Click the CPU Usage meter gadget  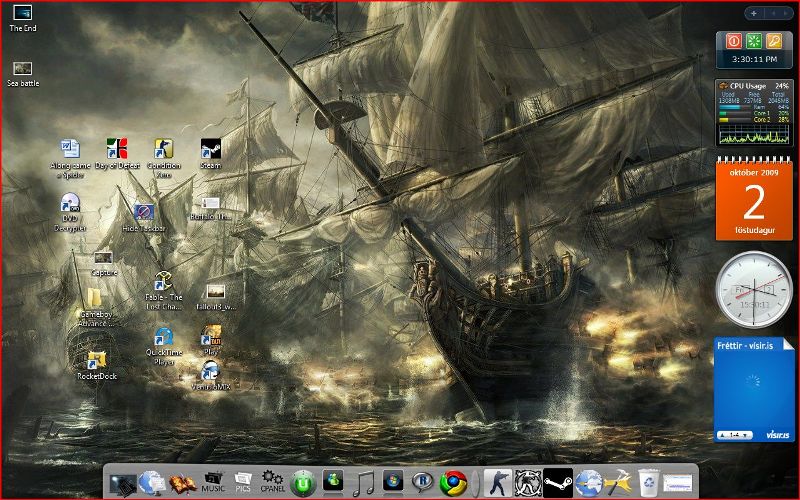(x=754, y=113)
